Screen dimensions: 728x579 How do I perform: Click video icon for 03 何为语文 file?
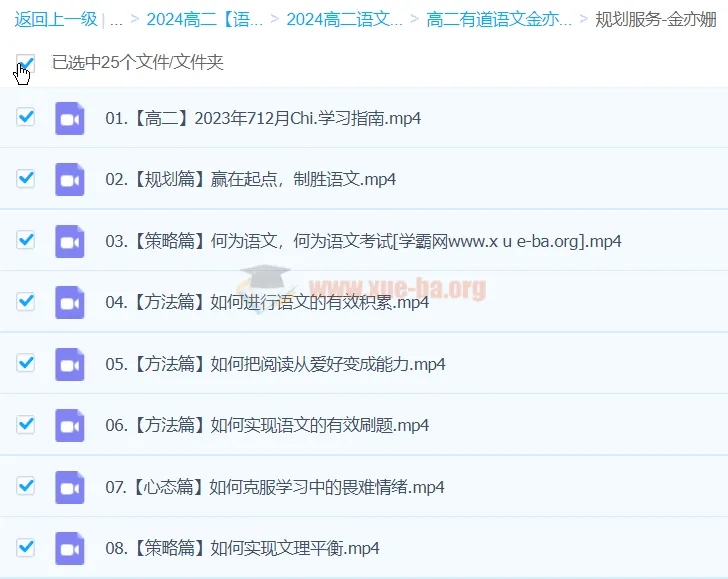(x=69, y=241)
